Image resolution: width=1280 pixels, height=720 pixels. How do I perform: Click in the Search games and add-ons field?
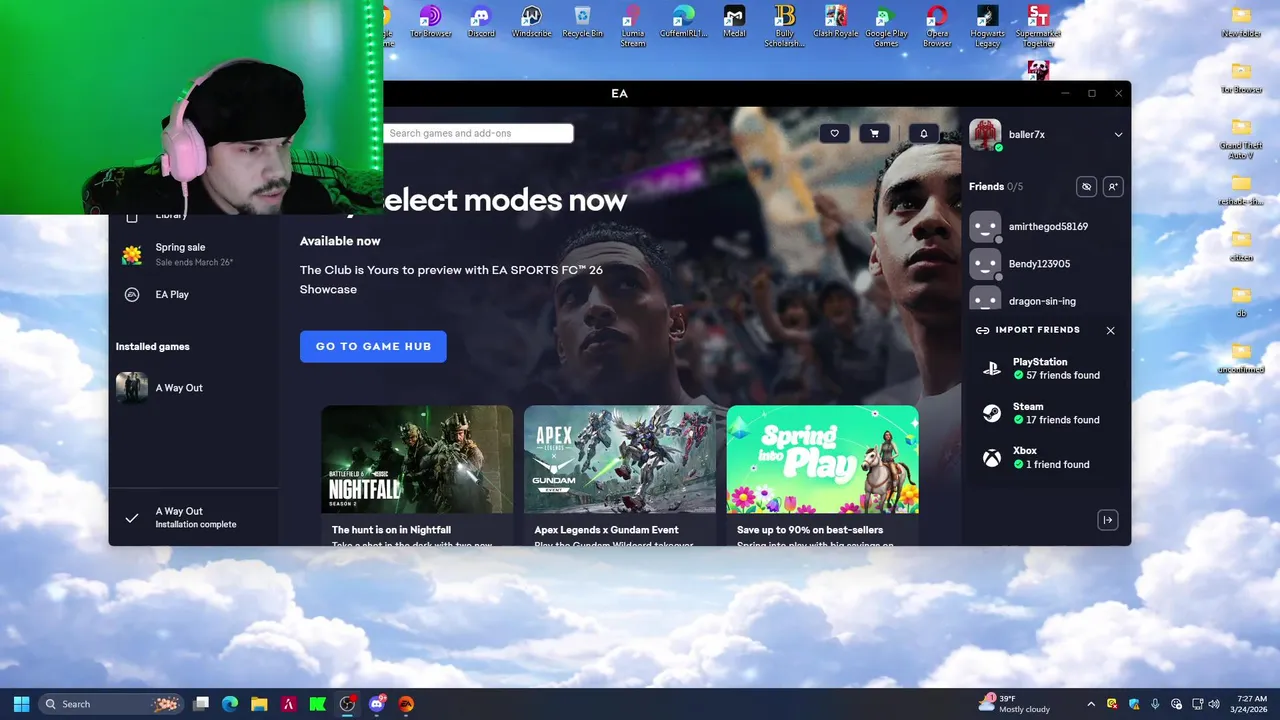pos(478,133)
